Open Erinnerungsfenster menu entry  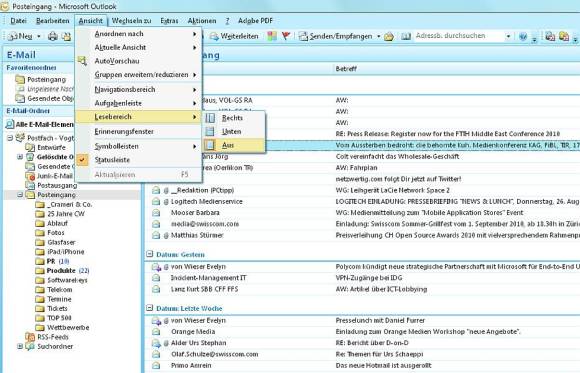point(139,131)
